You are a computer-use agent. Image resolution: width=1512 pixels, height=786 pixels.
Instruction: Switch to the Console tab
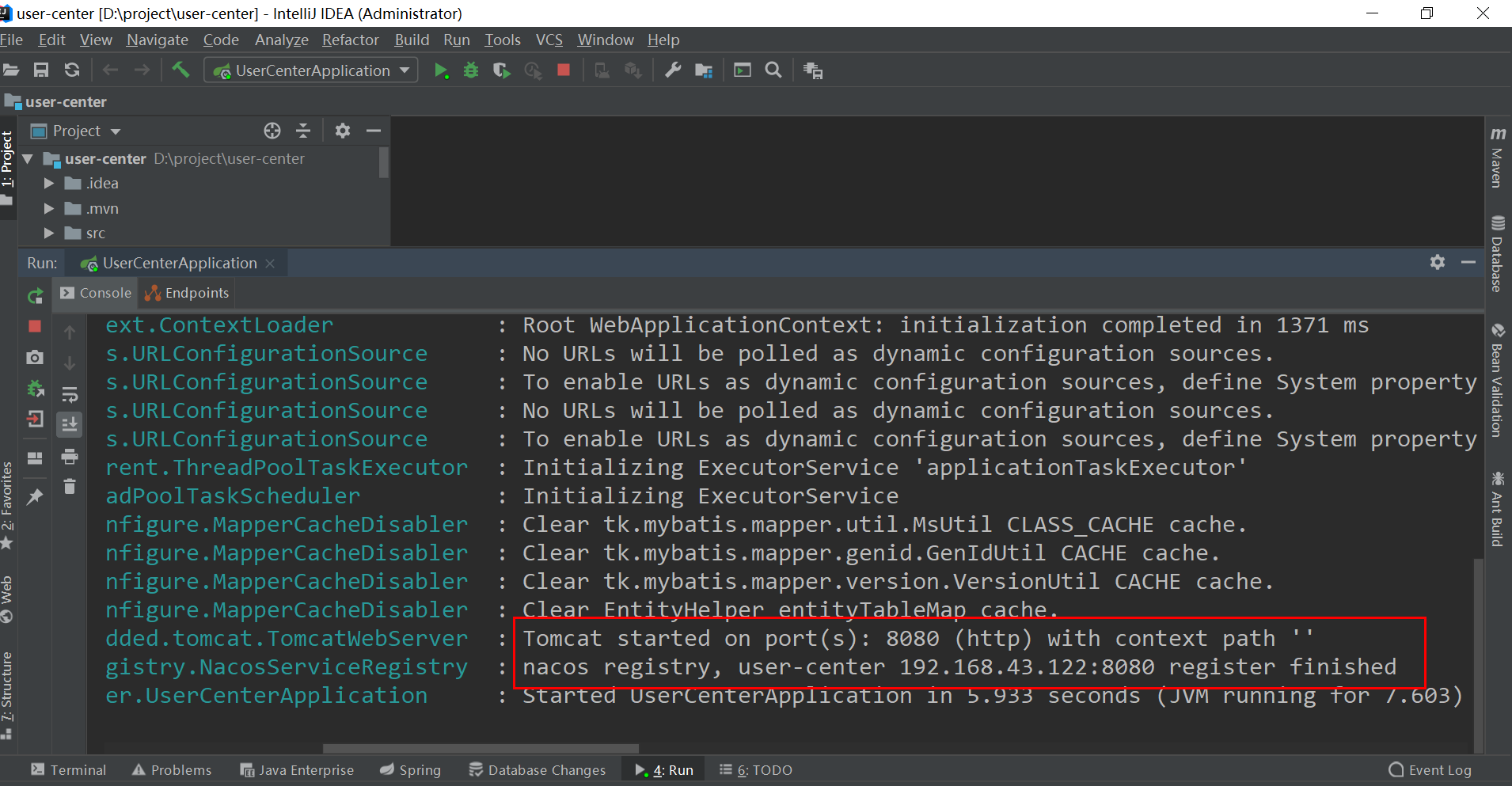(96, 293)
